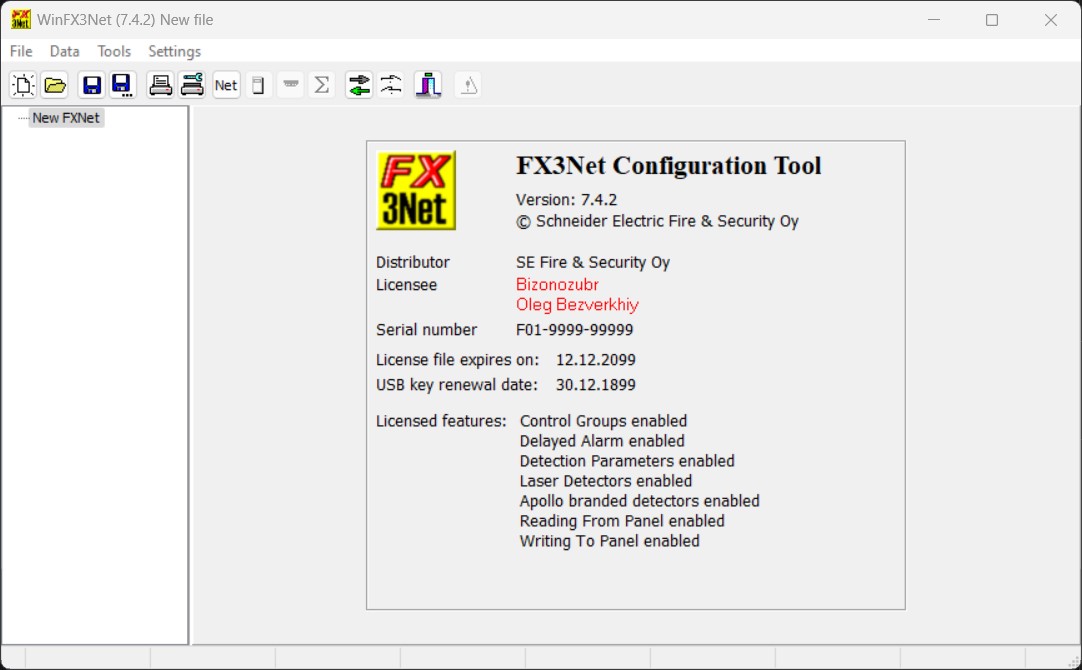Select the green transfer arrows tool
The height and width of the screenshot is (670, 1082).
pyautogui.click(x=359, y=85)
